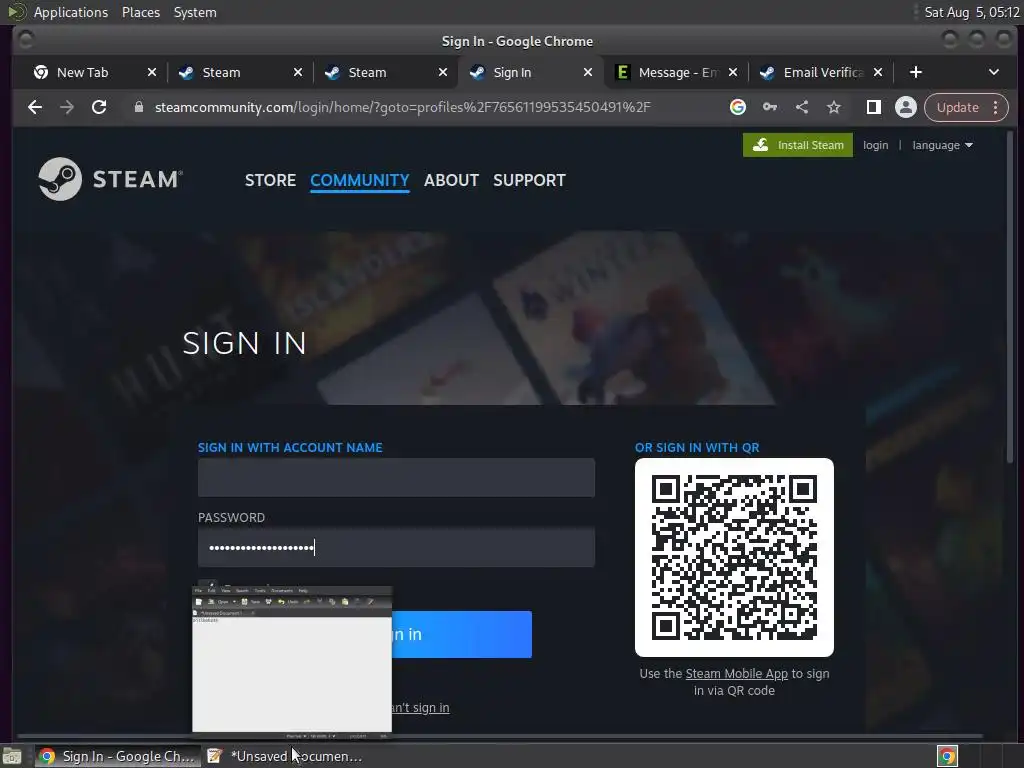The image size is (1024, 768).
Task: Close the Message - Email tab
Action: [733, 72]
